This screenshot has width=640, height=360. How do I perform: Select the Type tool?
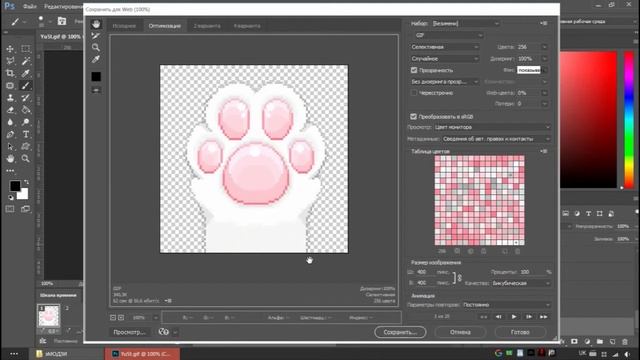25,134
